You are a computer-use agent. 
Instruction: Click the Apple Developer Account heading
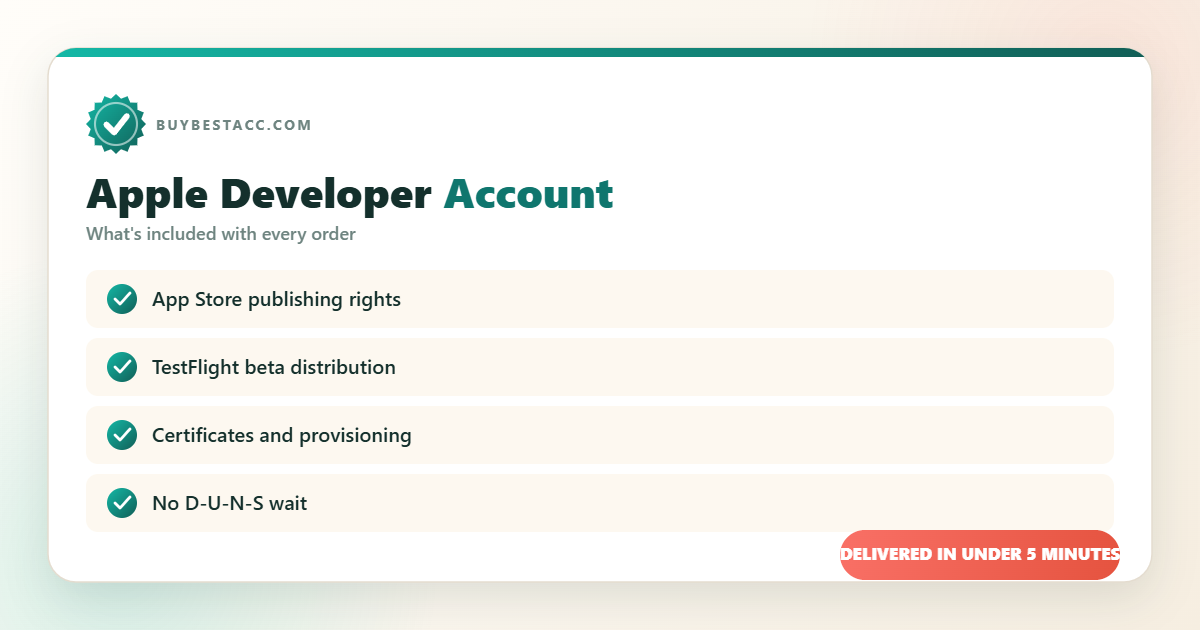point(350,193)
